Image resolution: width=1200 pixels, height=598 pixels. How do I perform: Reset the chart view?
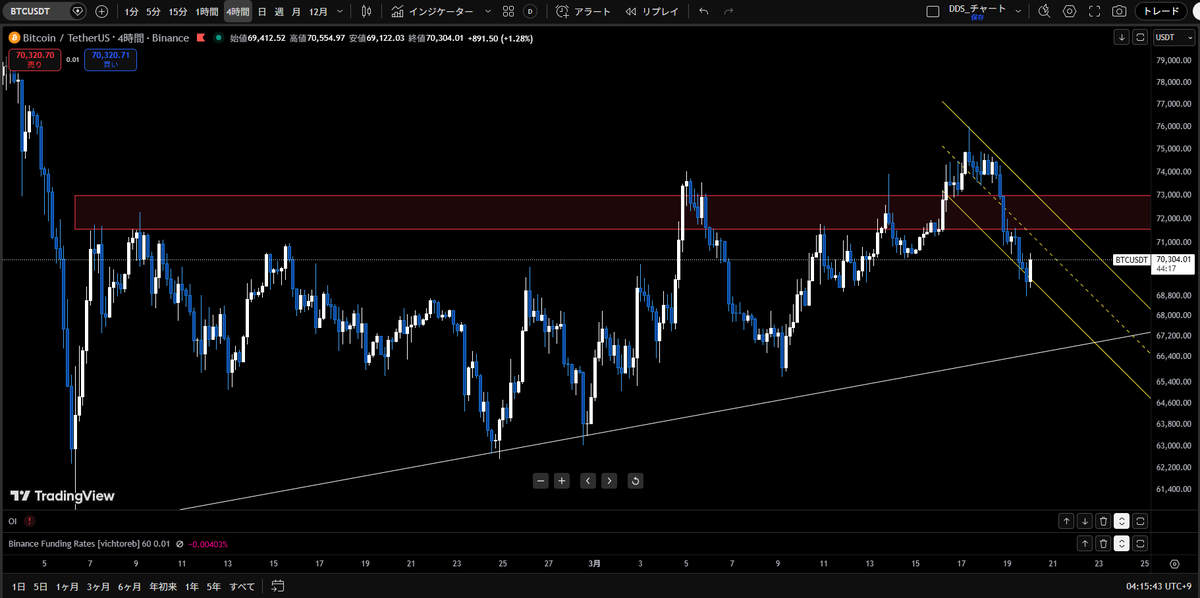(x=635, y=481)
